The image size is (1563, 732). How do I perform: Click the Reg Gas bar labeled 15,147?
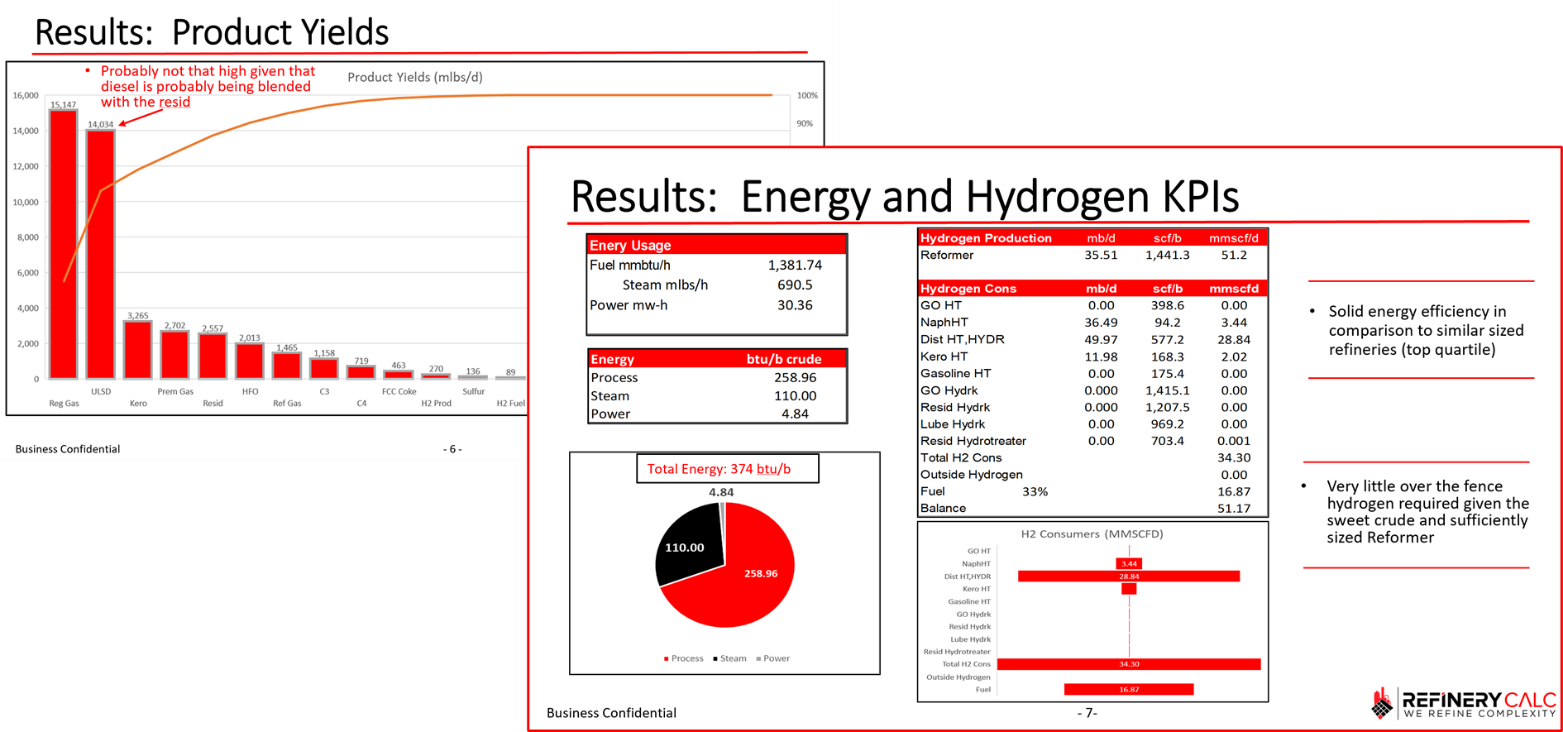point(63,244)
